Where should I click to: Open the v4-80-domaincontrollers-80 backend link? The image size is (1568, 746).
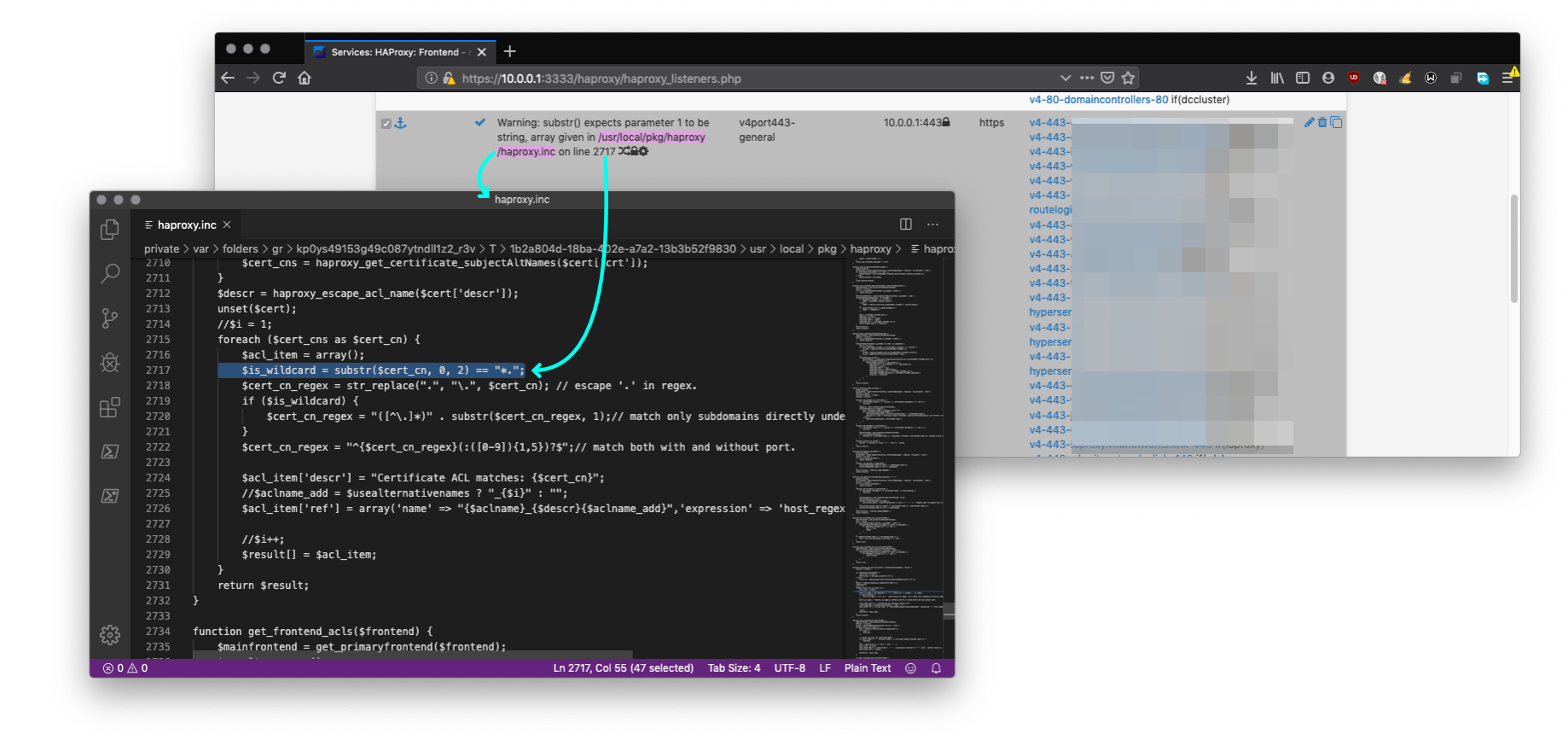click(1099, 100)
